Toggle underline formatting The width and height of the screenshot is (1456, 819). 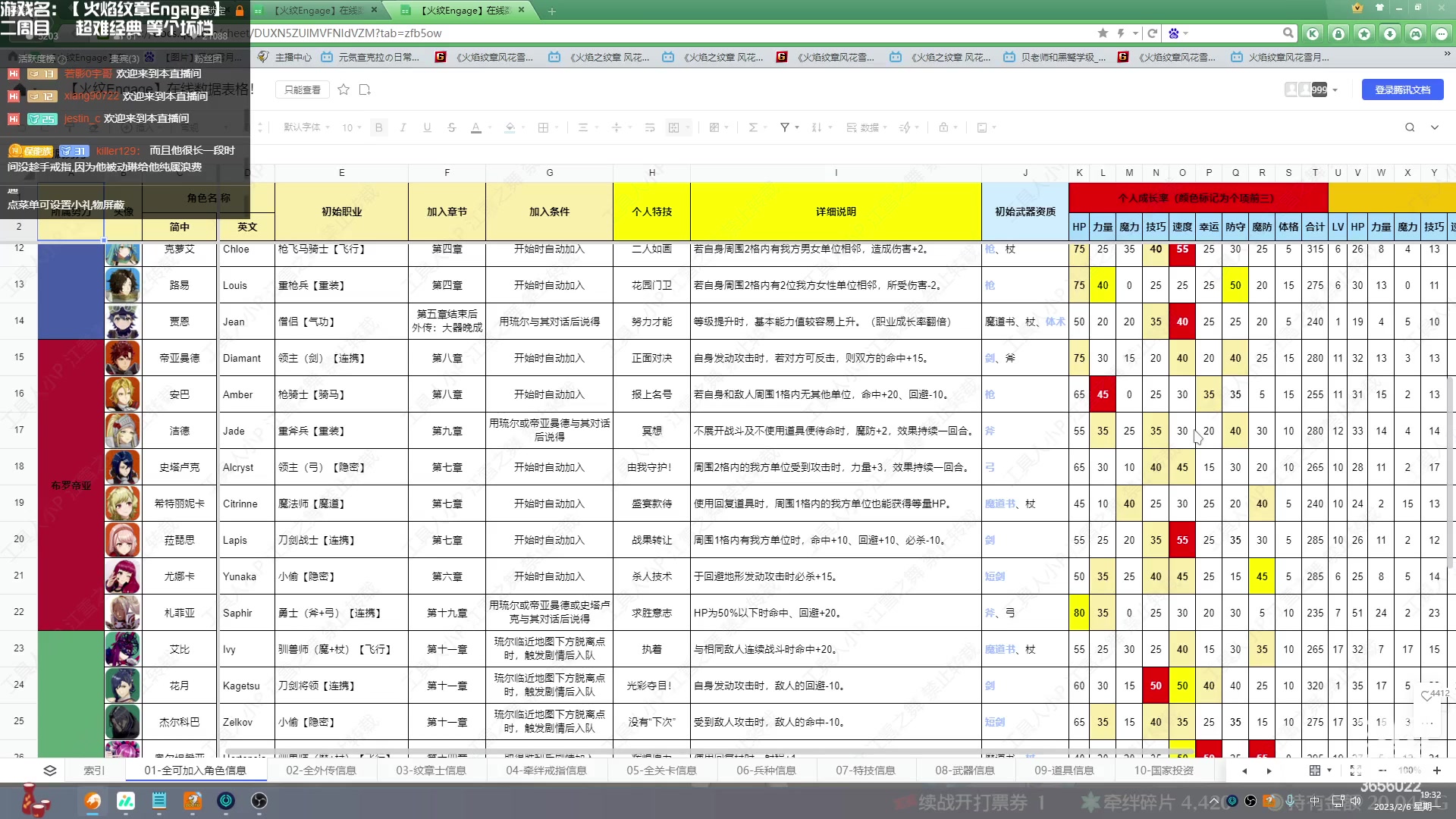click(427, 127)
